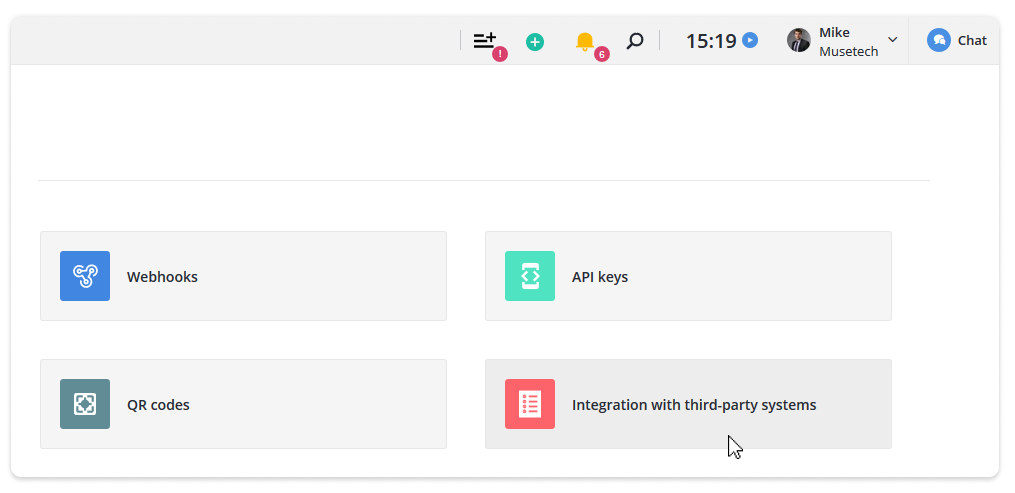Expand the Mike Musetech user dropdown

(x=893, y=39)
